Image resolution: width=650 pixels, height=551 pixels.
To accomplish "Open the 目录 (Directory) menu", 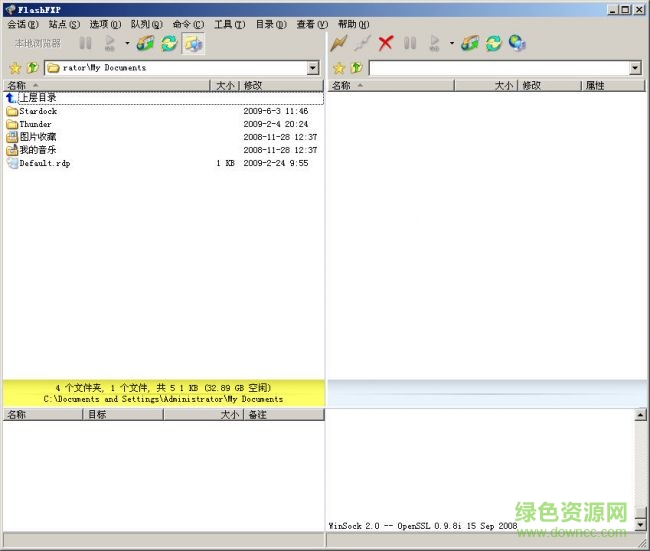I will click(271, 24).
